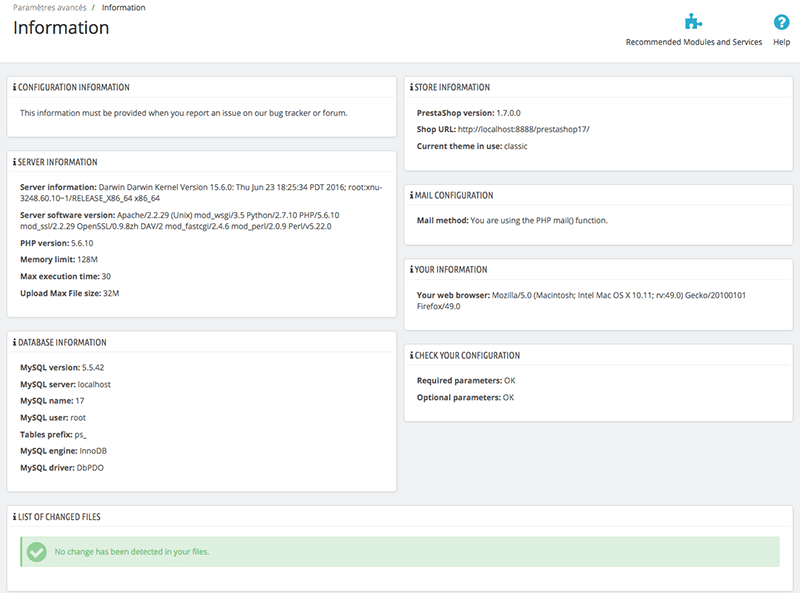Select the Information breadcrumb item
Viewport: 800px width, 593px height.
point(123,8)
